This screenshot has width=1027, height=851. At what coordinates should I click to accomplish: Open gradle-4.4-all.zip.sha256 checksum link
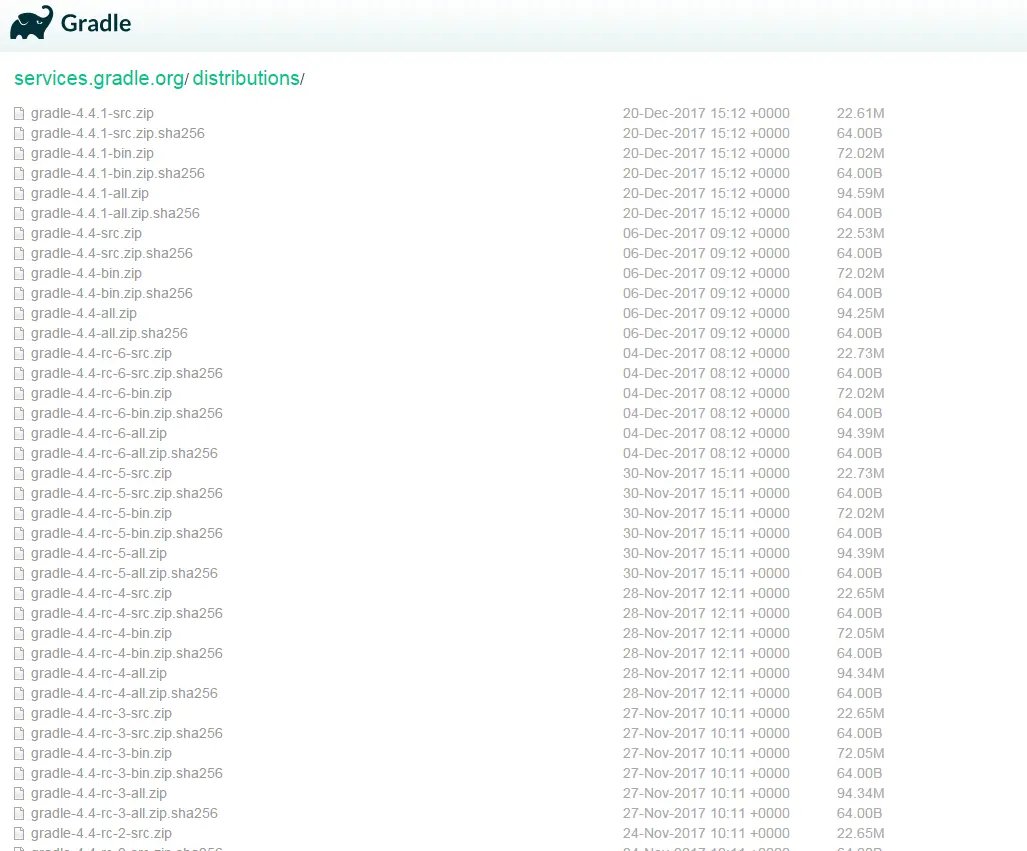click(x=109, y=333)
